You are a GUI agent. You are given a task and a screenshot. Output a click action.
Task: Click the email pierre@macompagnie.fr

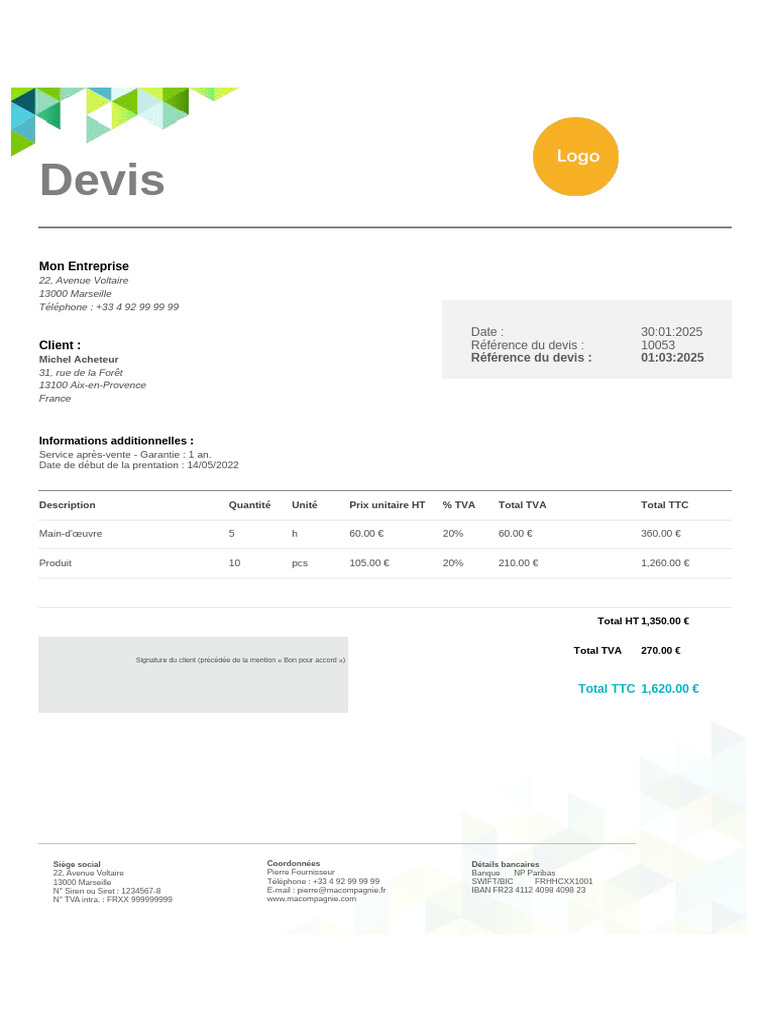point(341,890)
